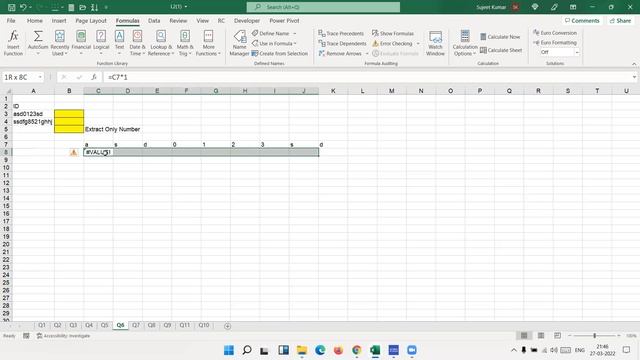The image size is (640, 360).
Task: Expand the Remove Arrows dropdown arrow
Action: 367,53
